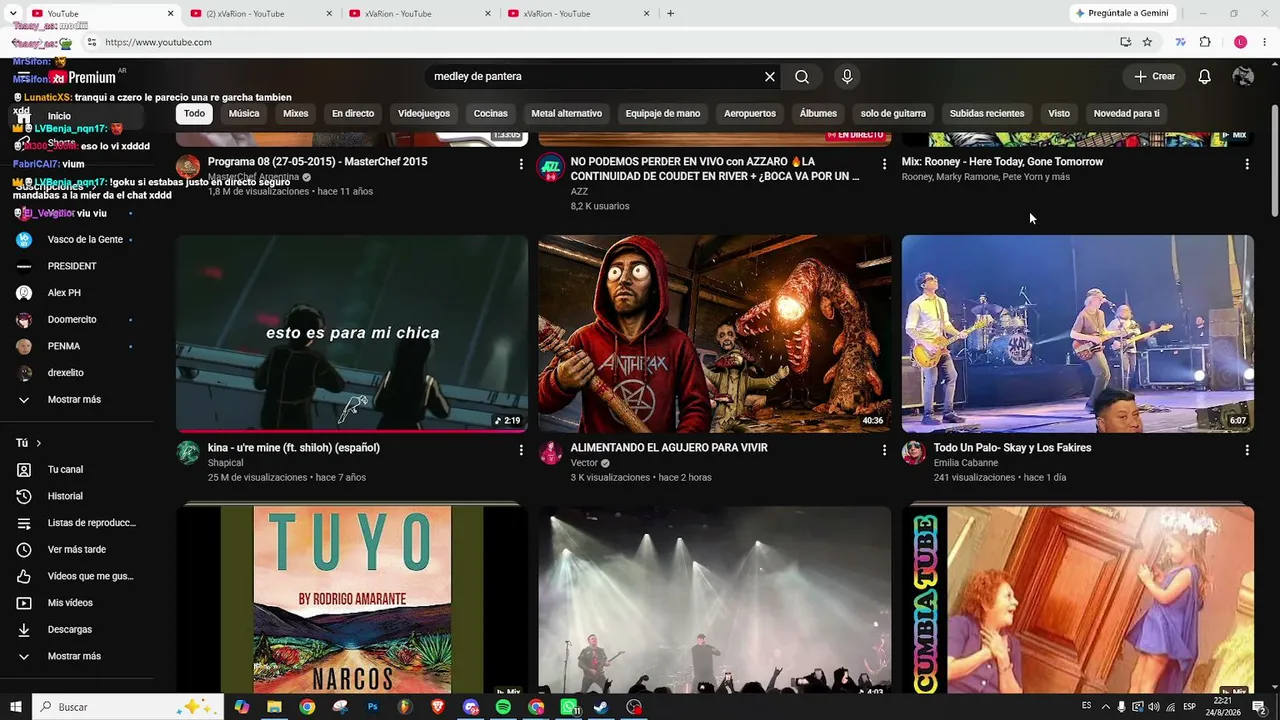Expand the lower Mostrar más under Descargas
Viewport: 1280px width, 720px height.
(76, 656)
